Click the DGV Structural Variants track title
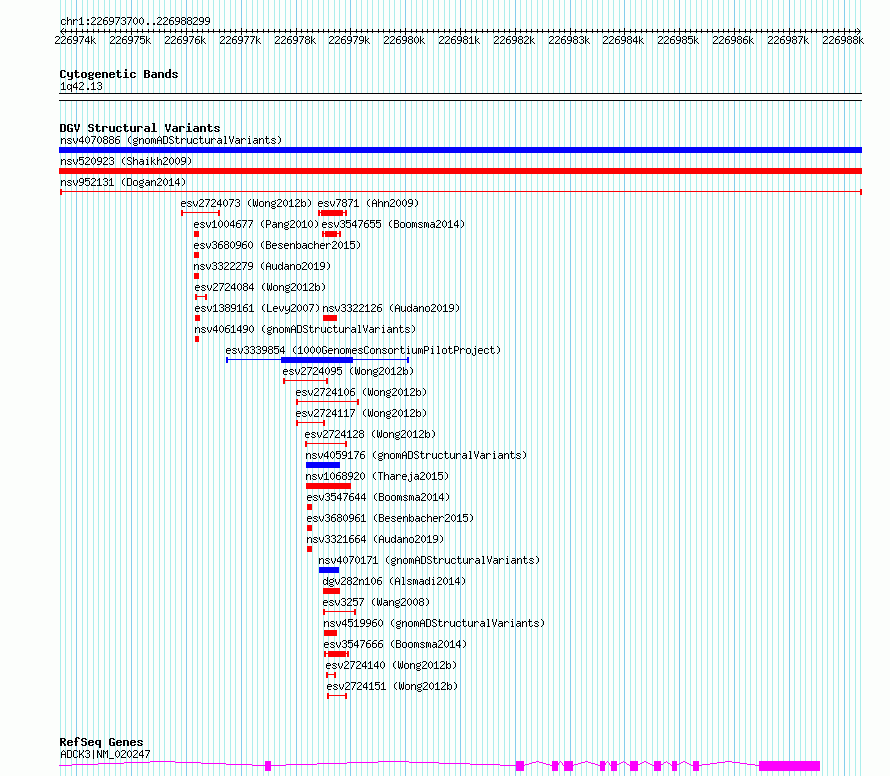The height and width of the screenshot is (776, 890). coord(140,128)
